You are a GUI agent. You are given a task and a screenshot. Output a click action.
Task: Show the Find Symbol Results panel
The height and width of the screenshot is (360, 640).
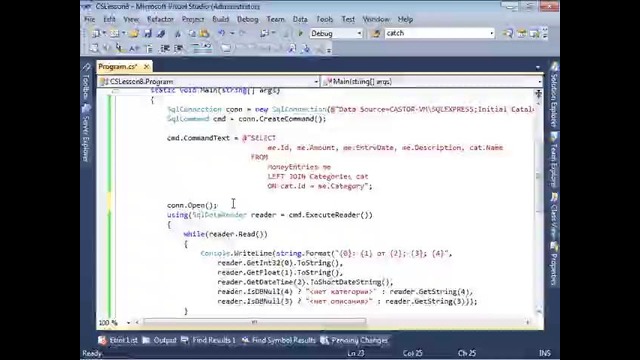[279, 340]
